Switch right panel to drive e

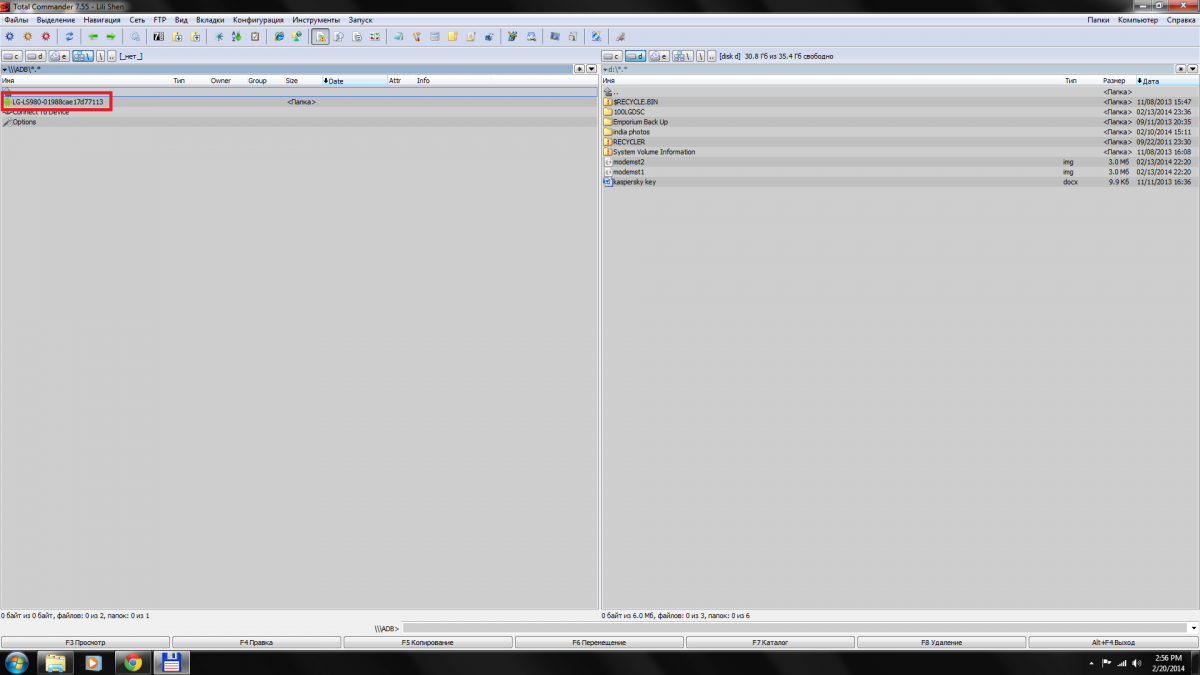coord(659,56)
